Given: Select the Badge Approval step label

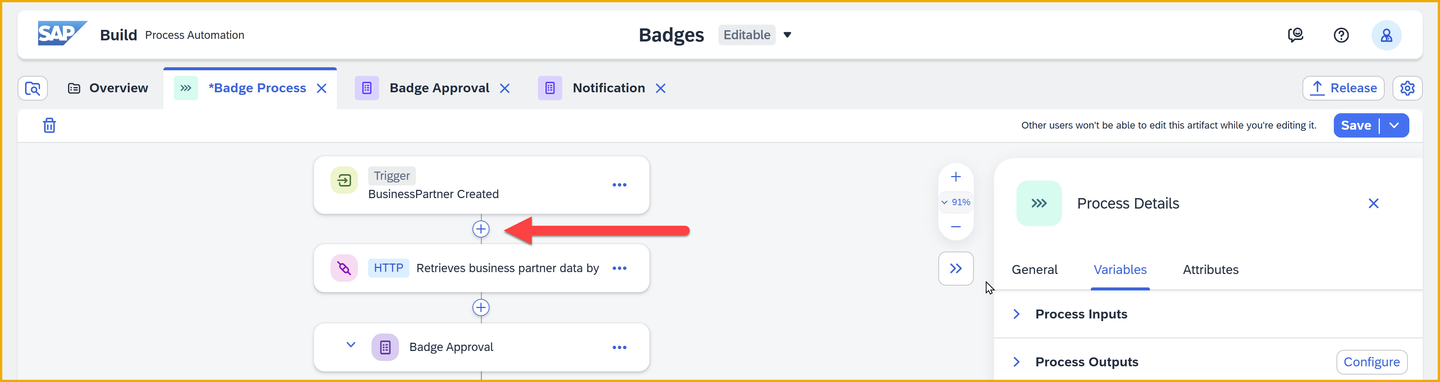Looking at the screenshot, I should coord(451,347).
